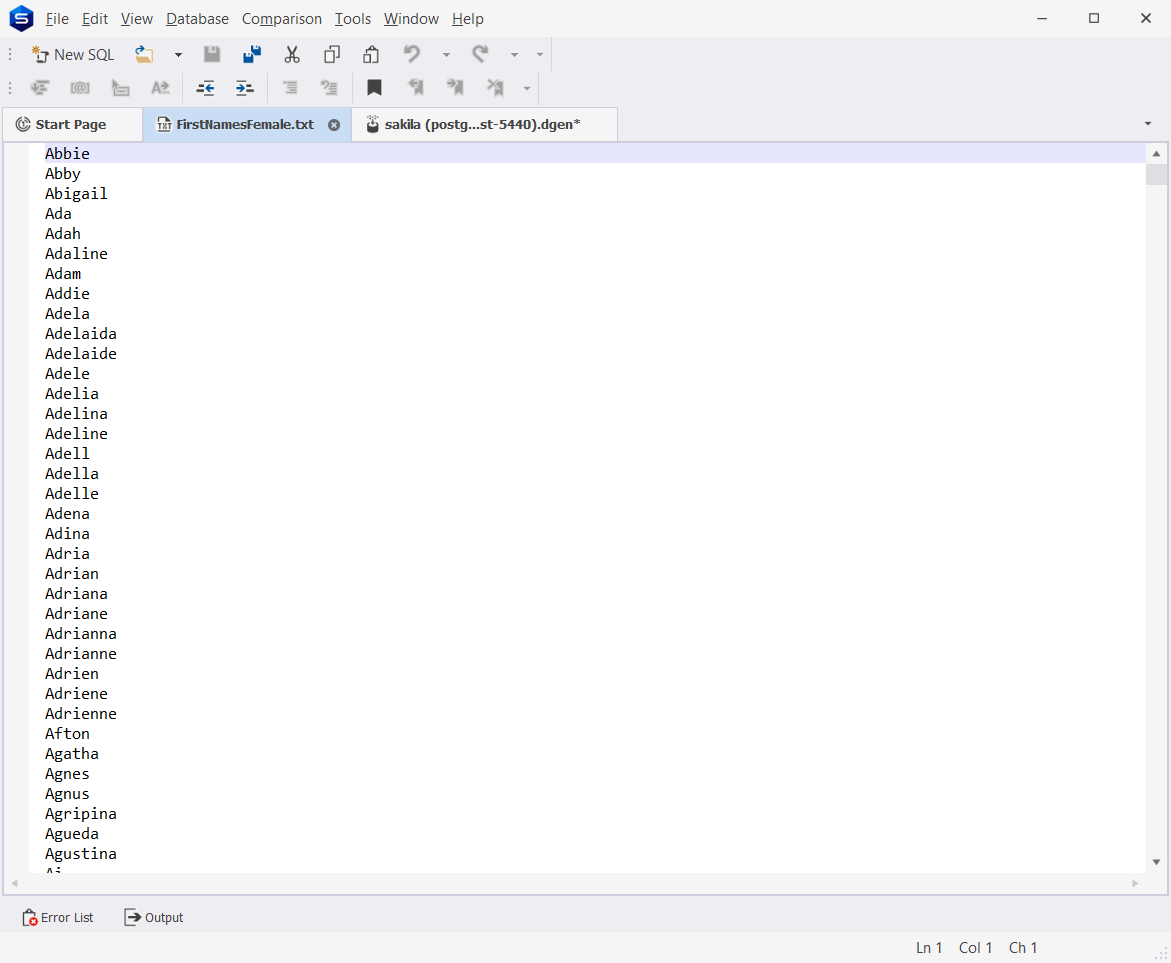1171x963 pixels.
Task: Cut selection with the scissors icon
Action: (292, 55)
